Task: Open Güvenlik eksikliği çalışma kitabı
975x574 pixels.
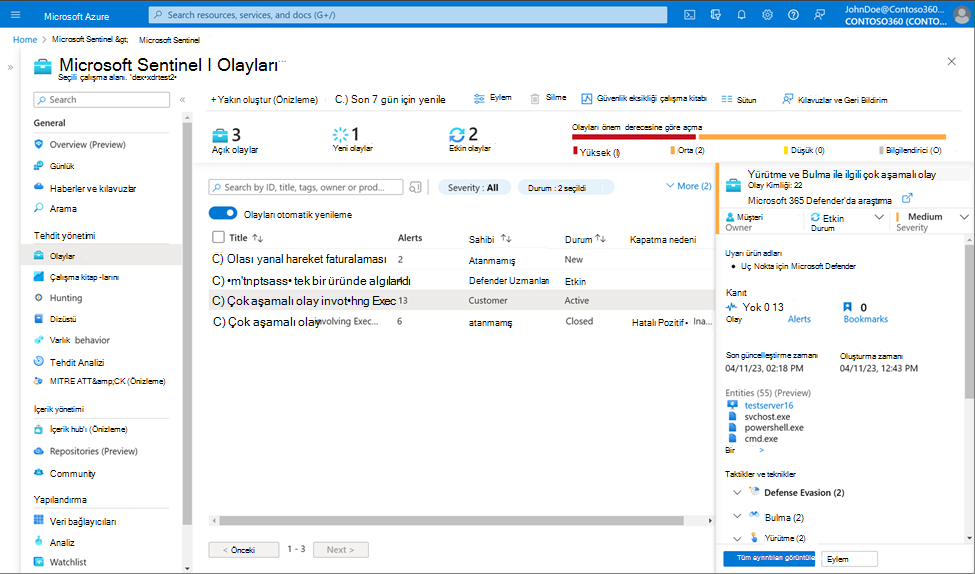Action: tap(644, 98)
